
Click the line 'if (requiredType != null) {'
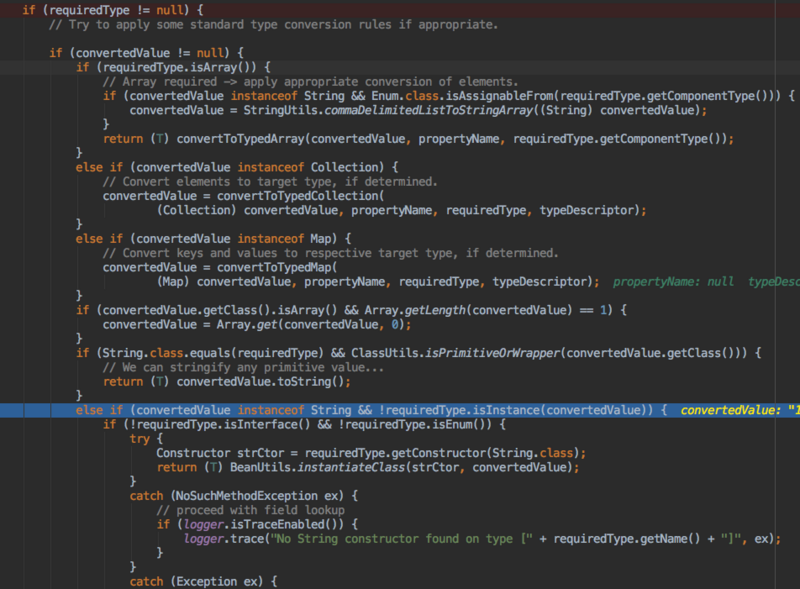(112, 10)
